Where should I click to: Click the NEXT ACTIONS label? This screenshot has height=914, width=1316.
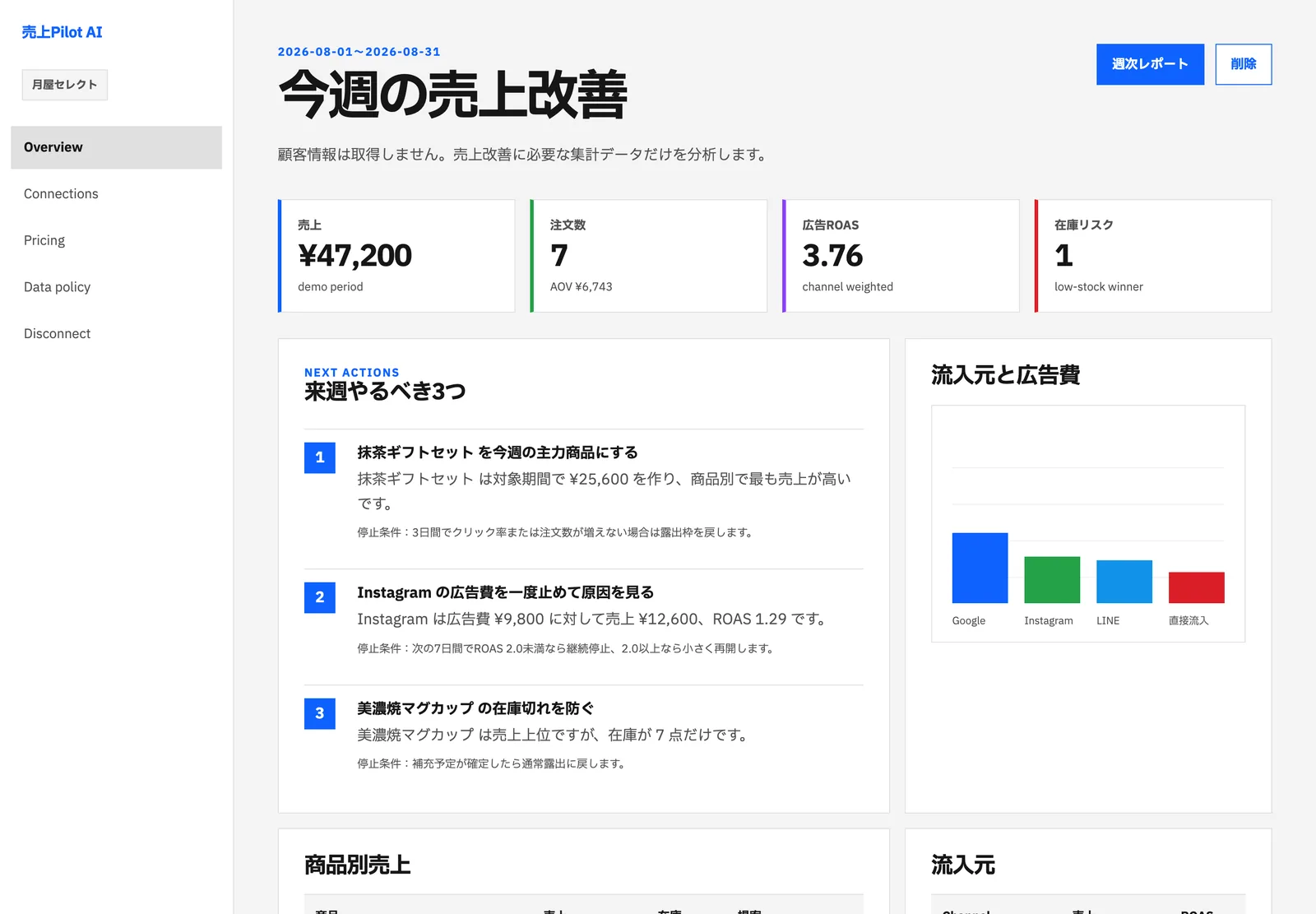tap(352, 373)
